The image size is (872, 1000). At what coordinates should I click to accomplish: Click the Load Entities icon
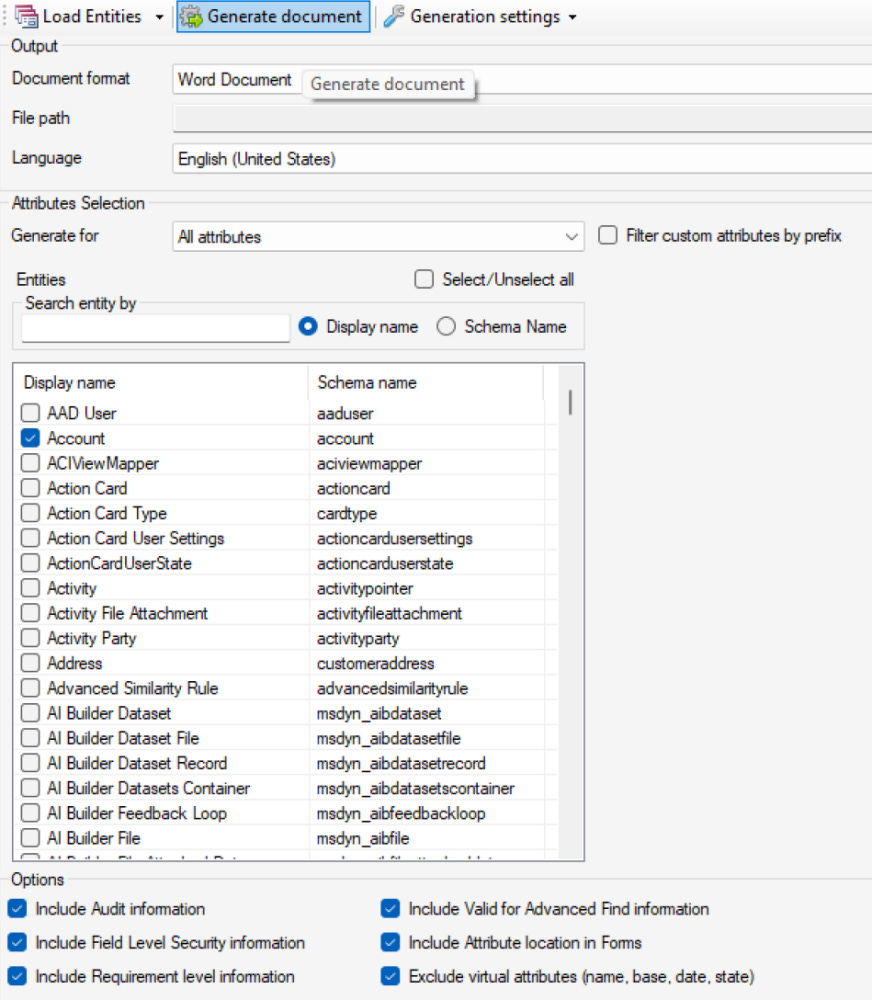click(x=26, y=16)
